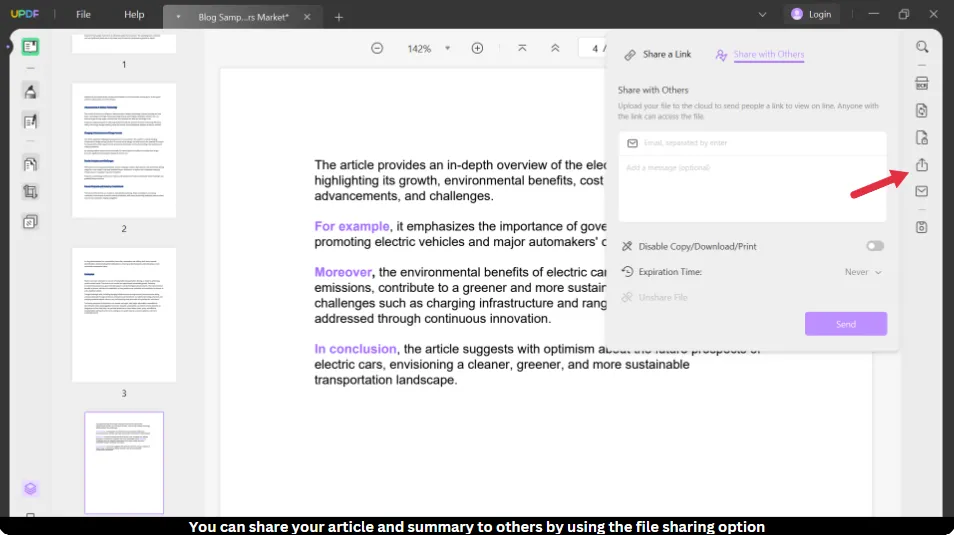Go to previous page double-chevron icon
Screen dimensions: 954x535
click(555, 48)
